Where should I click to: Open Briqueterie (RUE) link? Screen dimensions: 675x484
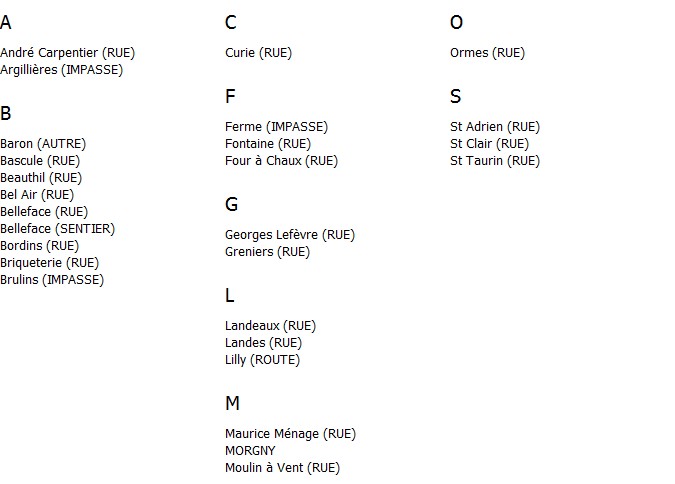50,263
